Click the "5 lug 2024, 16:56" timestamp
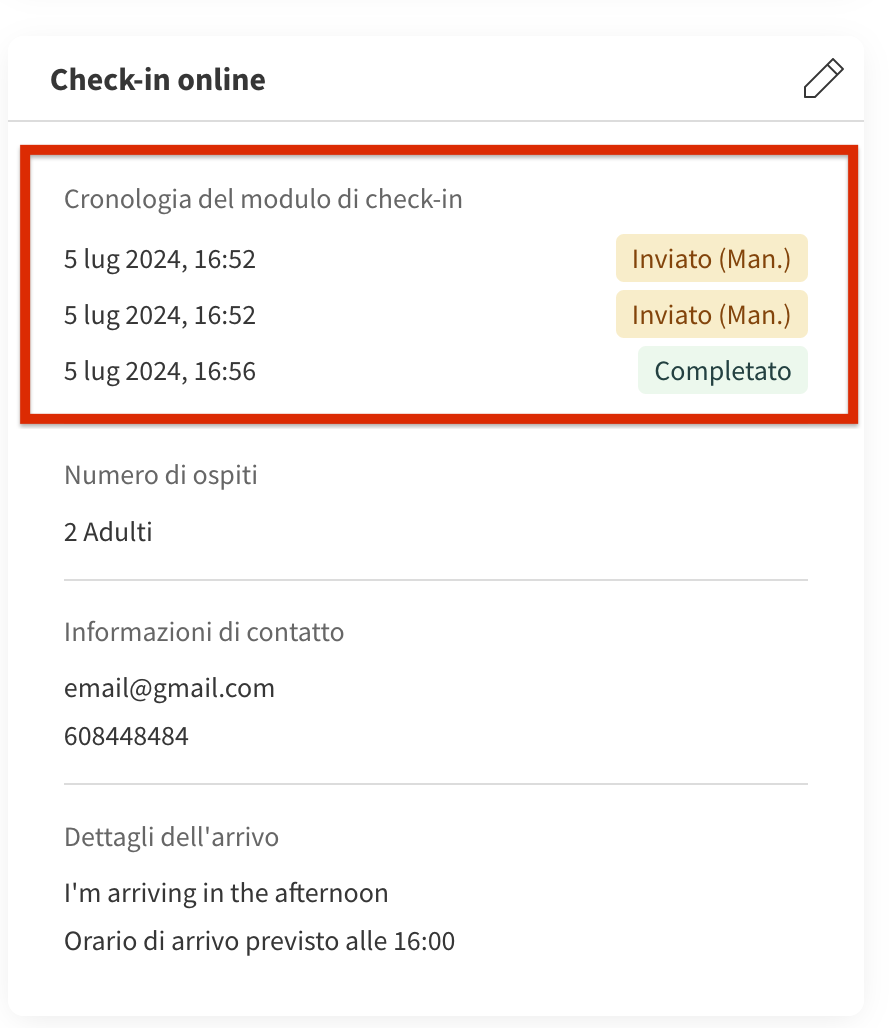The width and height of the screenshot is (896, 1028). coord(160,372)
